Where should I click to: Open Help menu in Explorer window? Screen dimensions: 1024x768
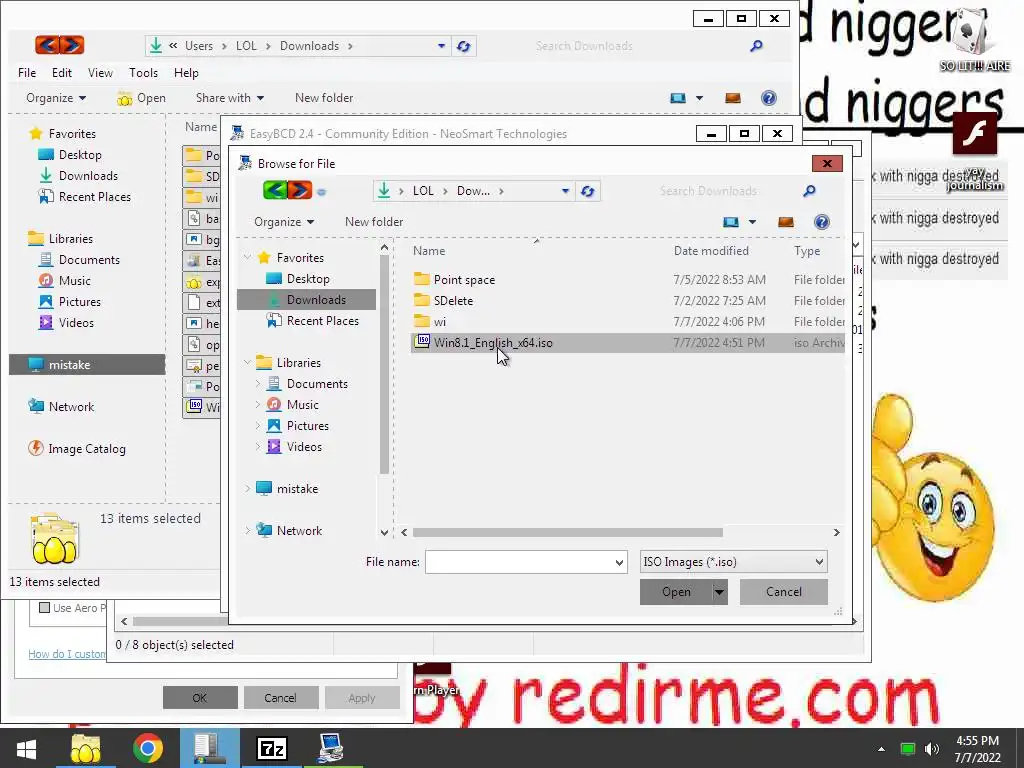[x=186, y=72]
